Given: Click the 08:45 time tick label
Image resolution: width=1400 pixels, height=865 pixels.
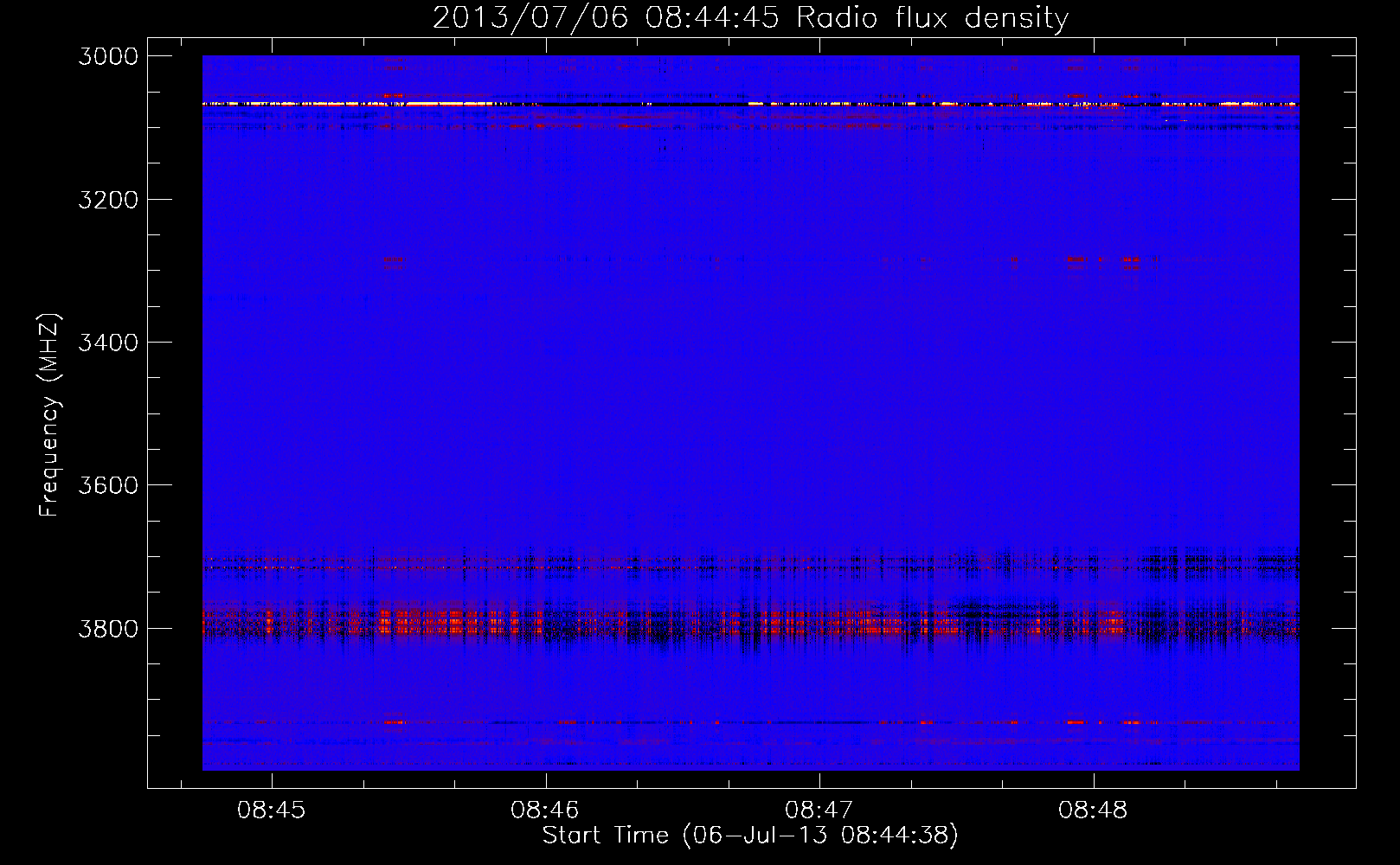Looking at the screenshot, I should pos(271,810).
